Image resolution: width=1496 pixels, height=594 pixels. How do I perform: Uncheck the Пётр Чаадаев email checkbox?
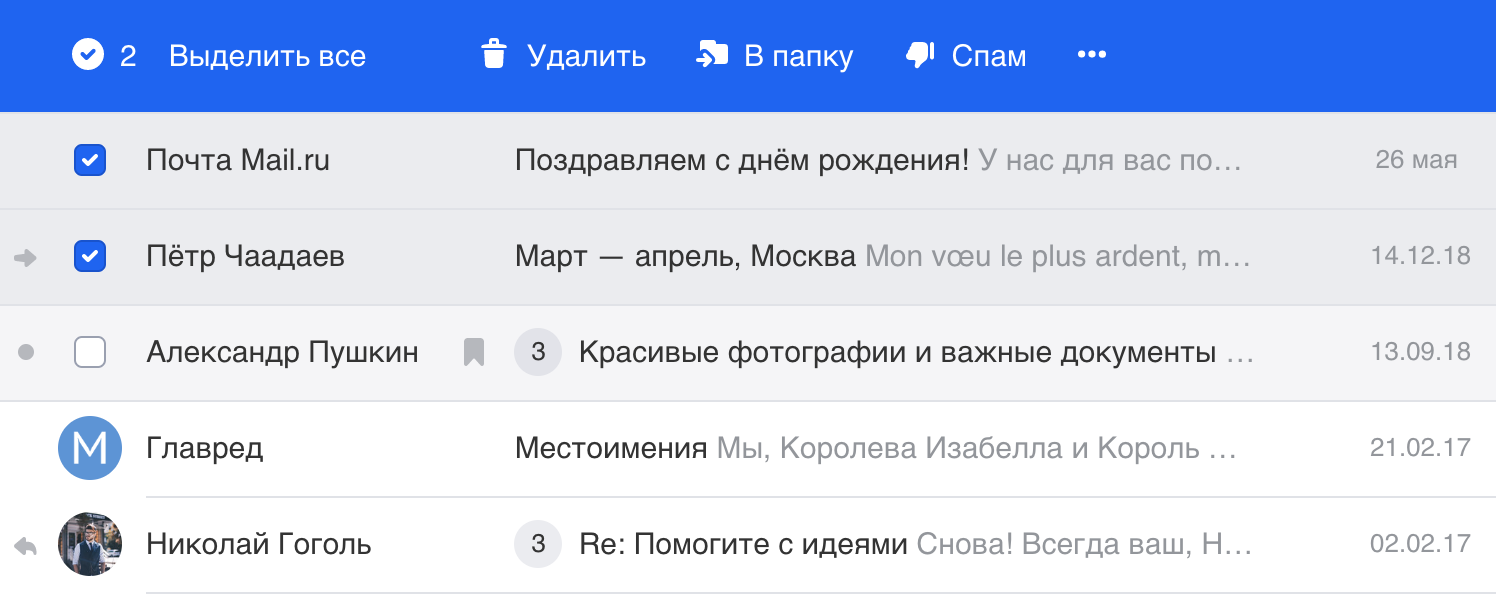pyautogui.click(x=90, y=257)
